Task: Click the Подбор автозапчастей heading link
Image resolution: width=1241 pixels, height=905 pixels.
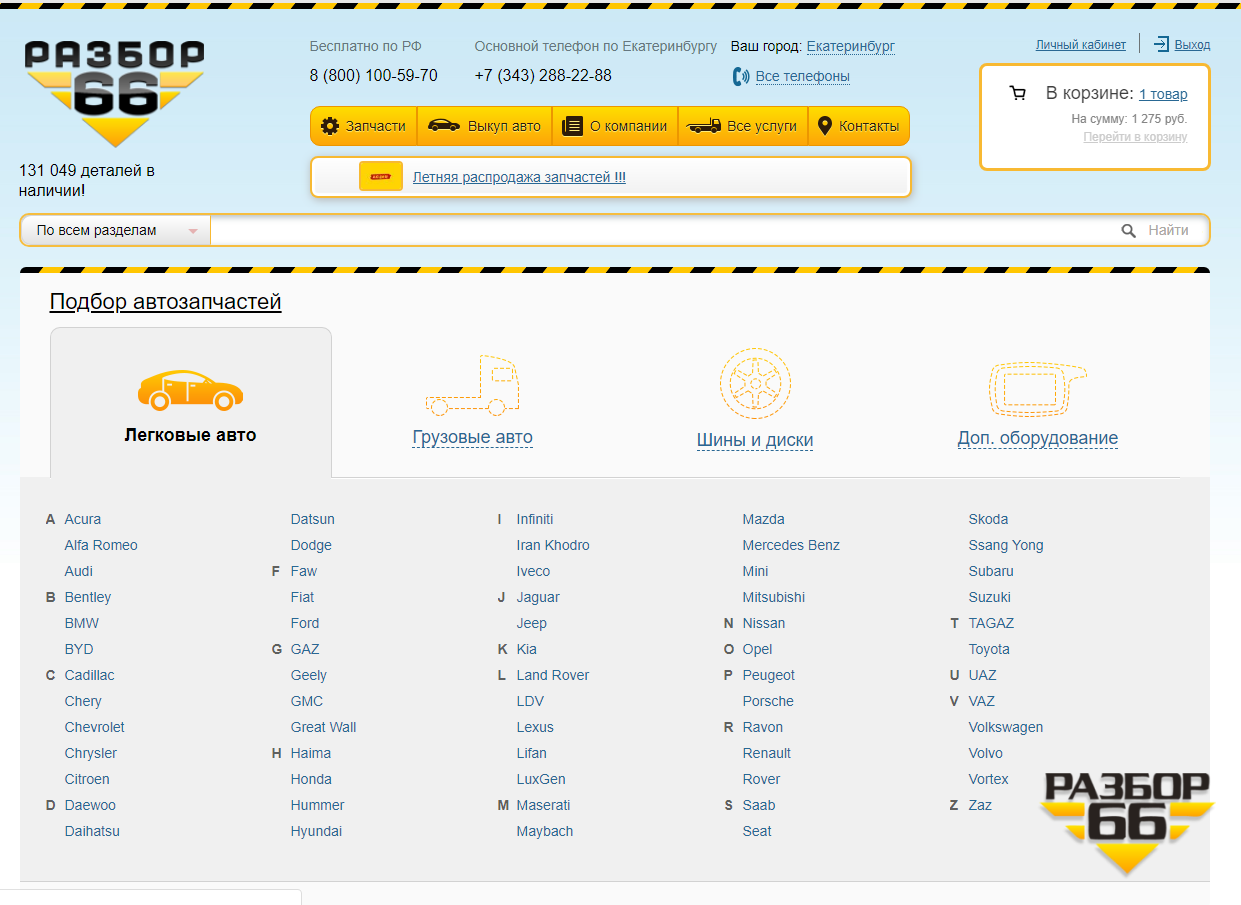Action: 166,302
